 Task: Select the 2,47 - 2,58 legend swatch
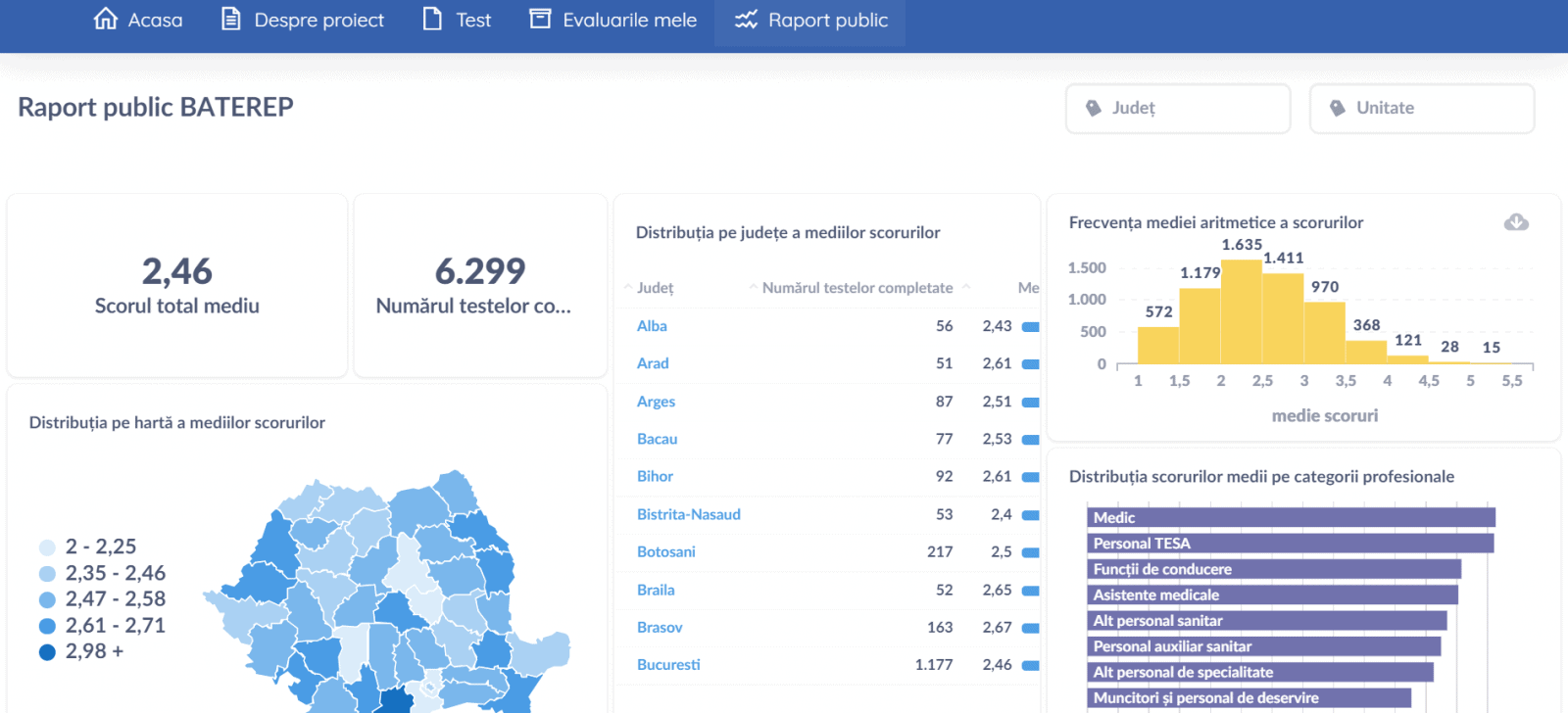[x=47, y=599]
